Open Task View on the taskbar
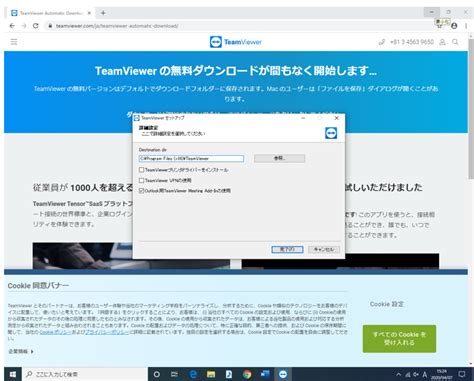 coord(174,374)
